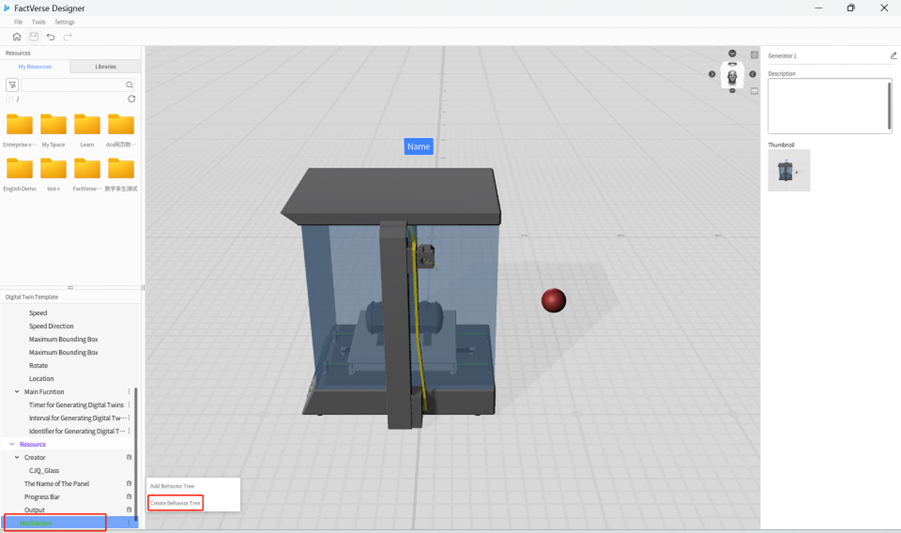The image size is (901, 533).
Task: Click the resource path root folder icon
Action: pyautogui.click(x=9, y=99)
